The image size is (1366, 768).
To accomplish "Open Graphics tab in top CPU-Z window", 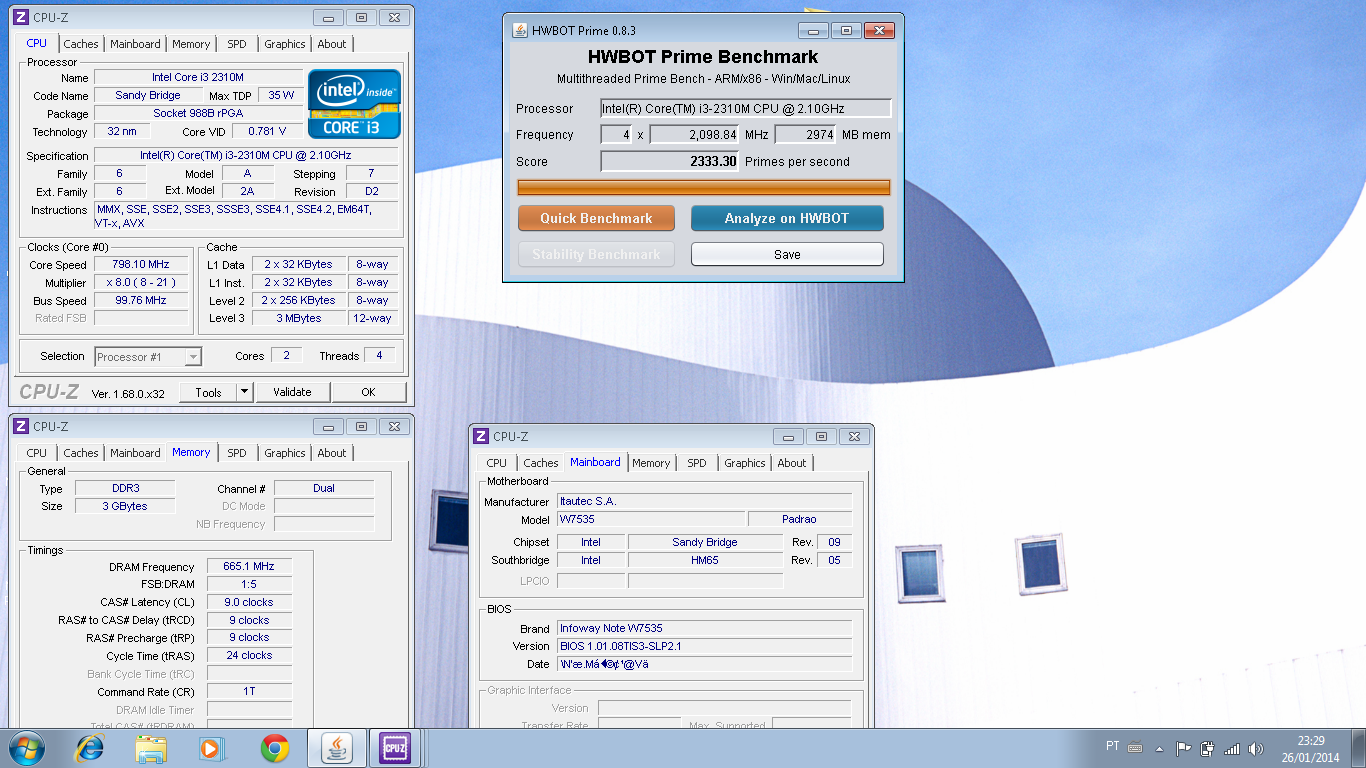I will pyautogui.click(x=285, y=44).
